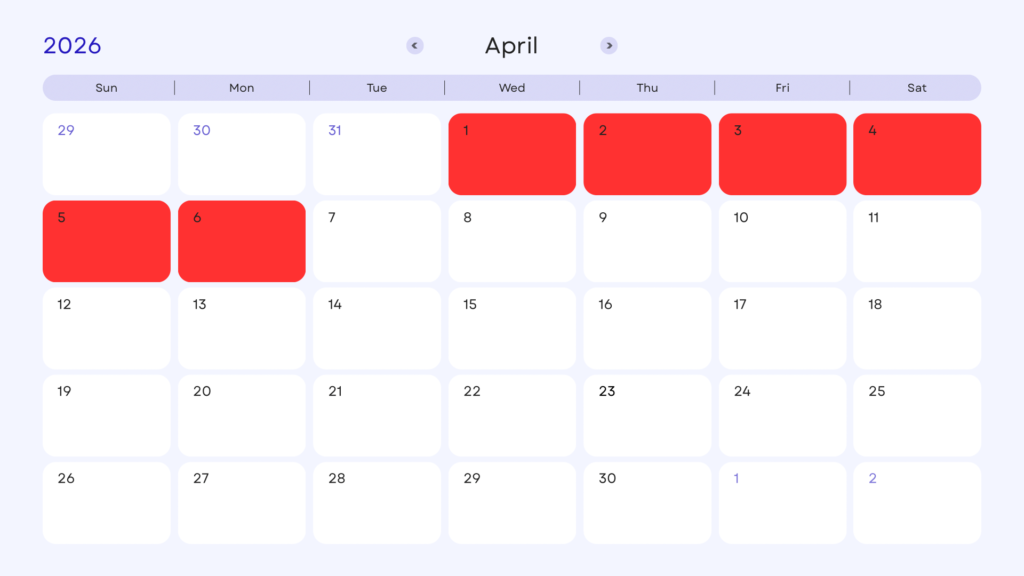Select the Sun weekday header
This screenshot has width=1024, height=576.
pyautogui.click(x=106, y=88)
